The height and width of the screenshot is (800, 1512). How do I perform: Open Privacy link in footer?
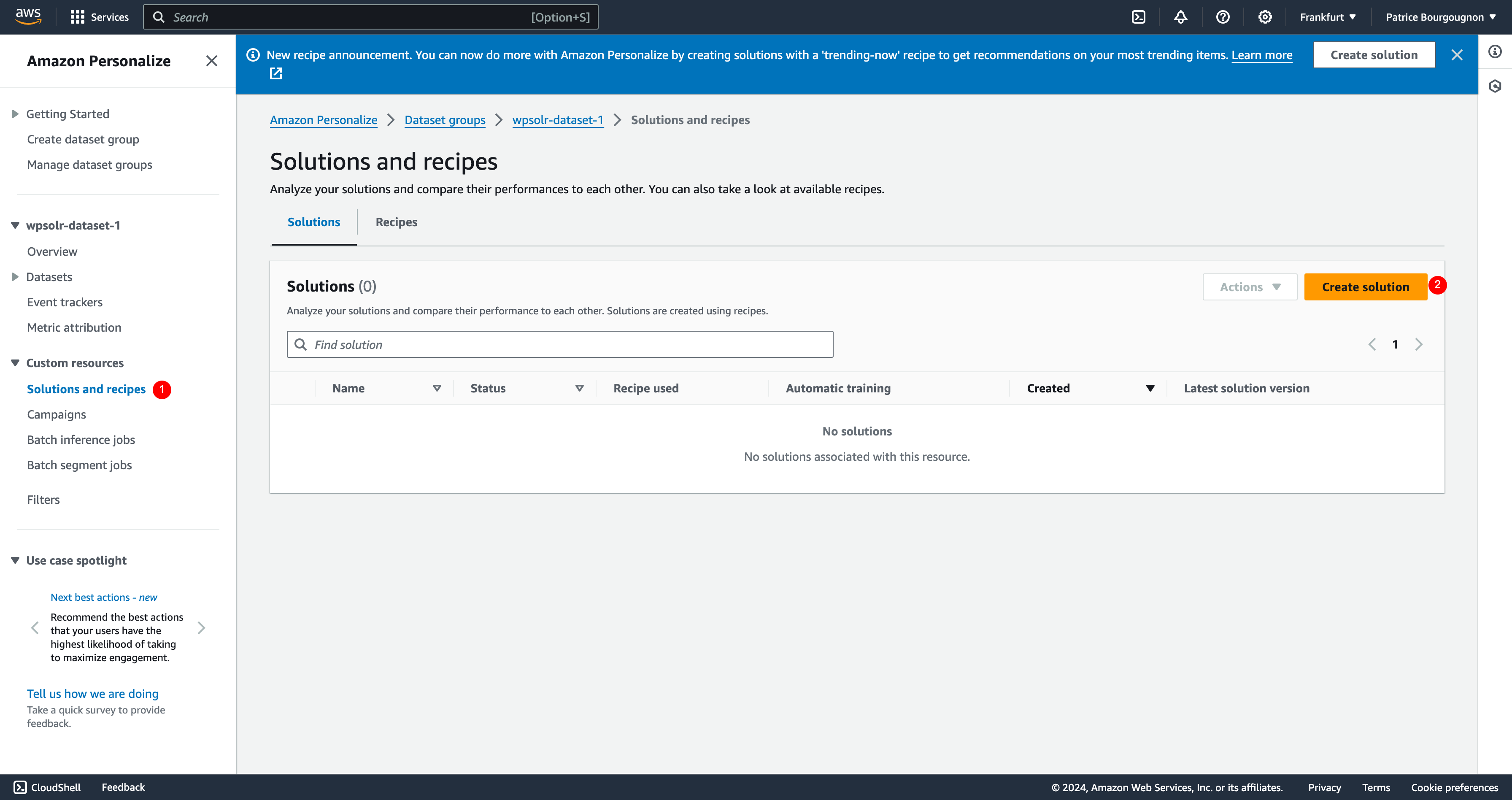point(1324,788)
